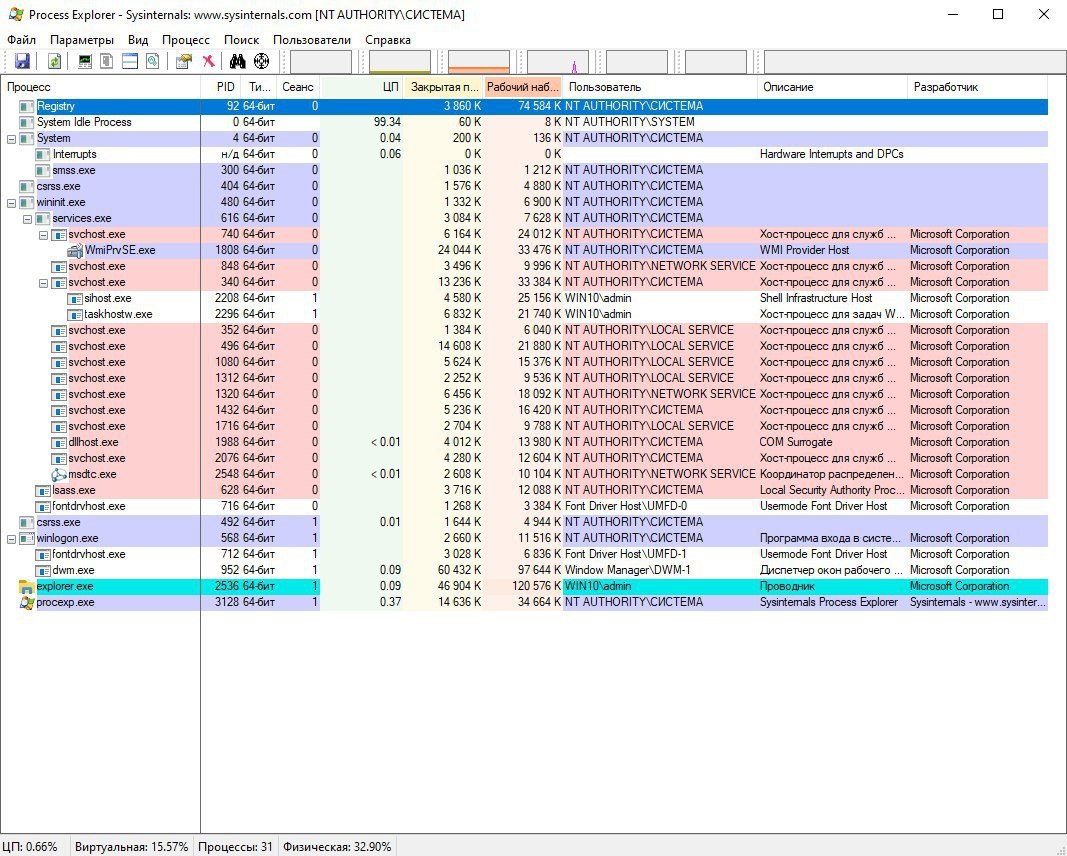Image resolution: width=1067 pixels, height=856 pixels.
Task: Click the binoculars Find icon
Action: (237, 61)
